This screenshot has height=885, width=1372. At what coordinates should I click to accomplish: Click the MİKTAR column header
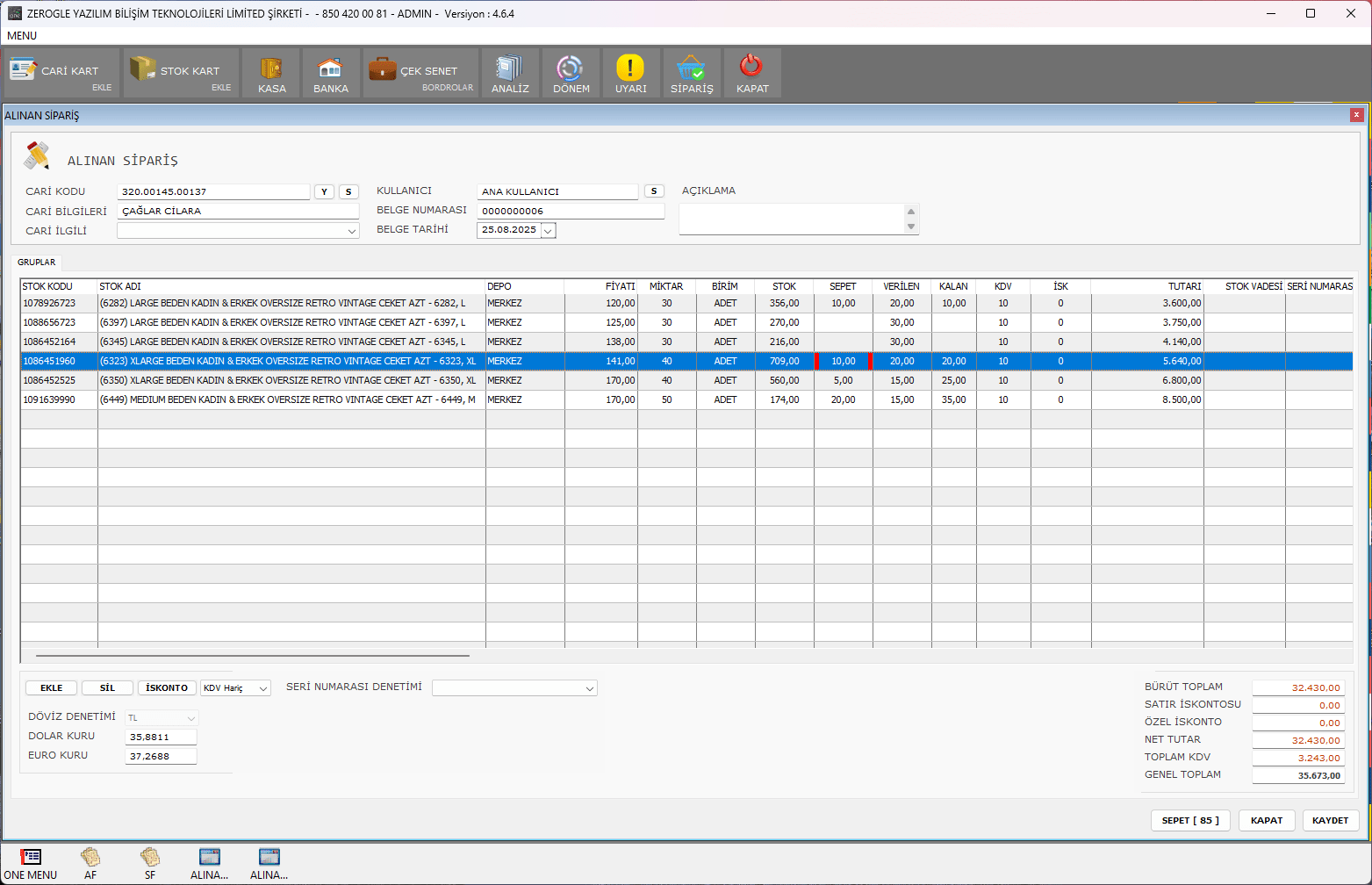[x=667, y=286]
